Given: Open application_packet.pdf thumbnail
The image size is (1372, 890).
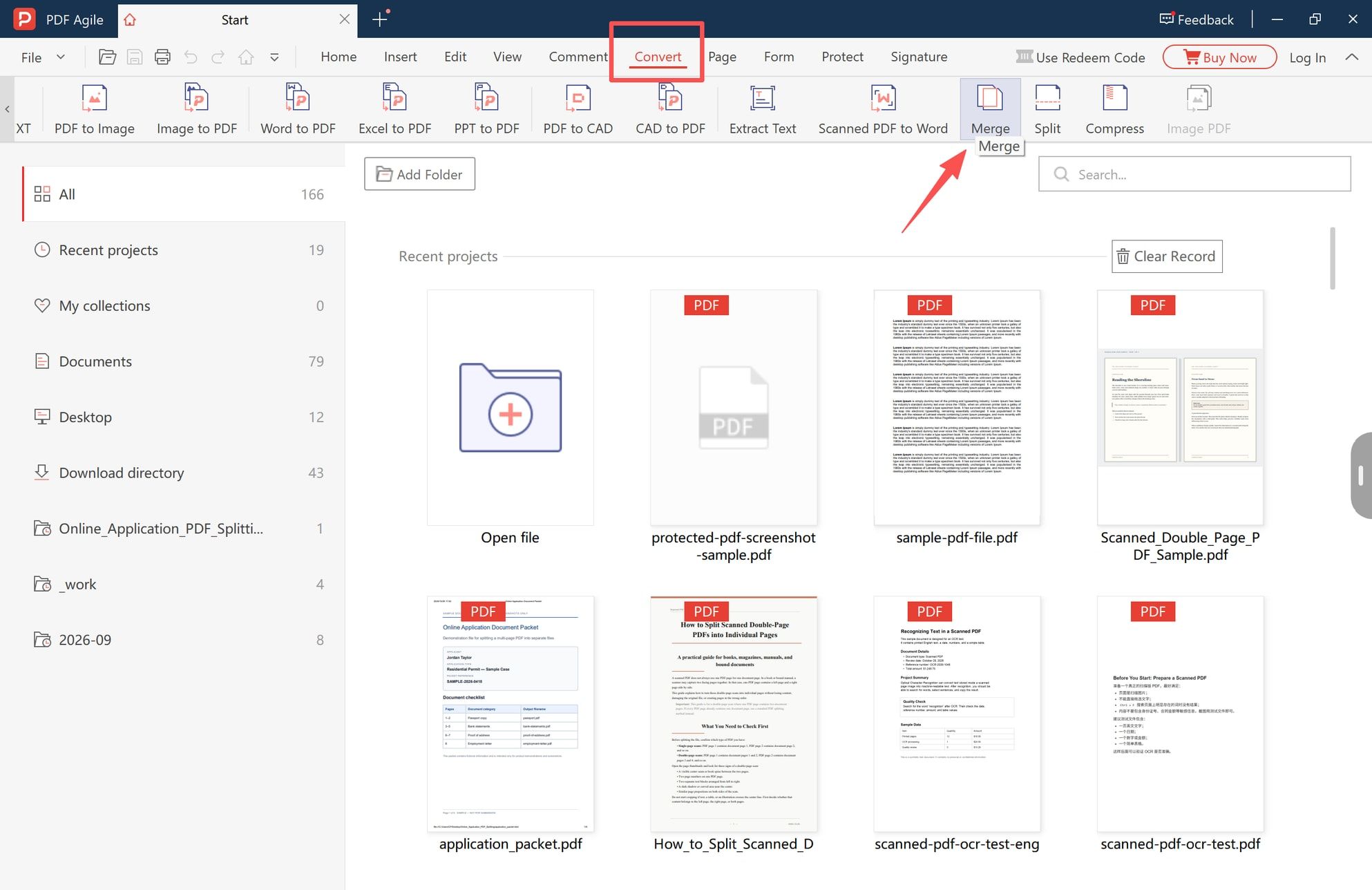Looking at the screenshot, I should (x=510, y=714).
